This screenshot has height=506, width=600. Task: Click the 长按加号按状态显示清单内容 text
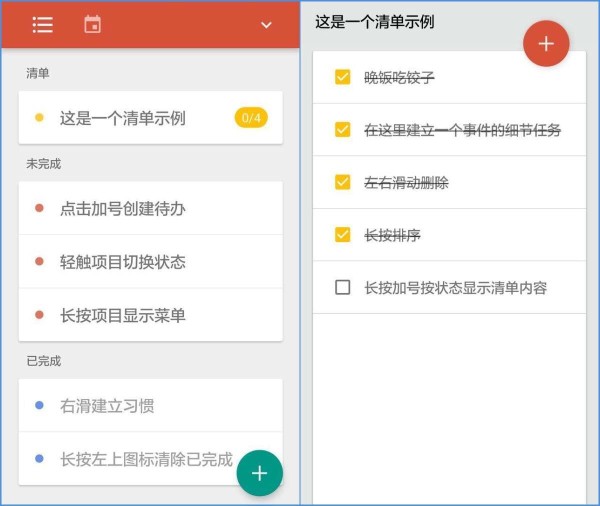[x=455, y=288]
